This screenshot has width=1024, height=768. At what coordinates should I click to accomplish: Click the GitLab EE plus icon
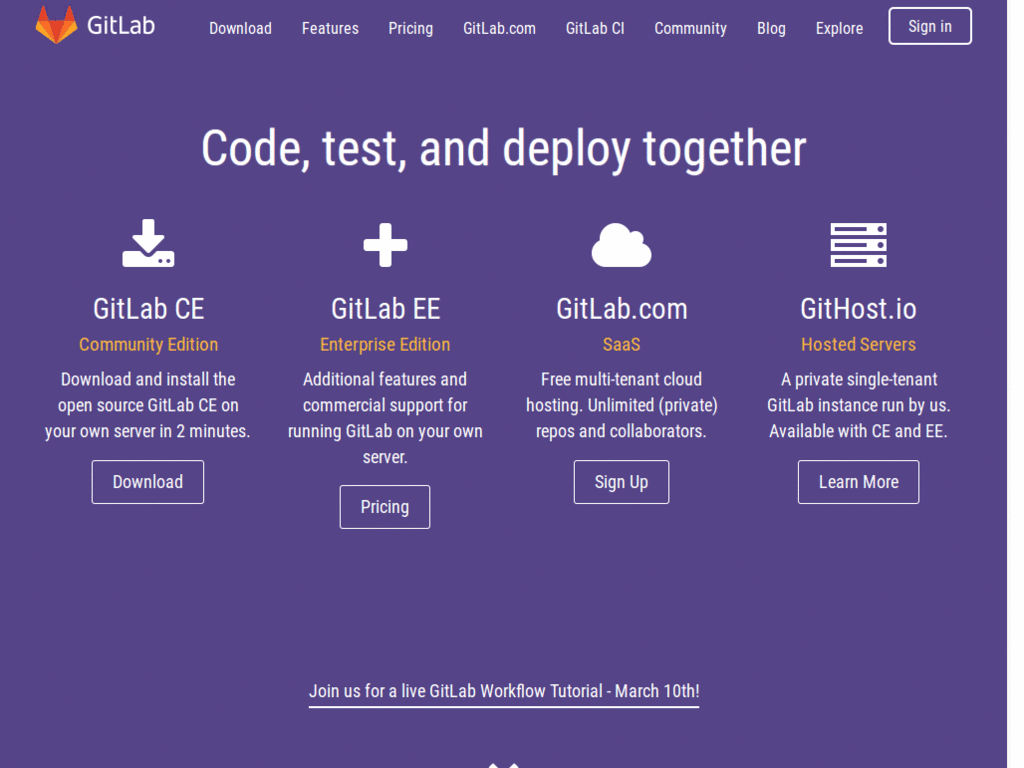385,245
